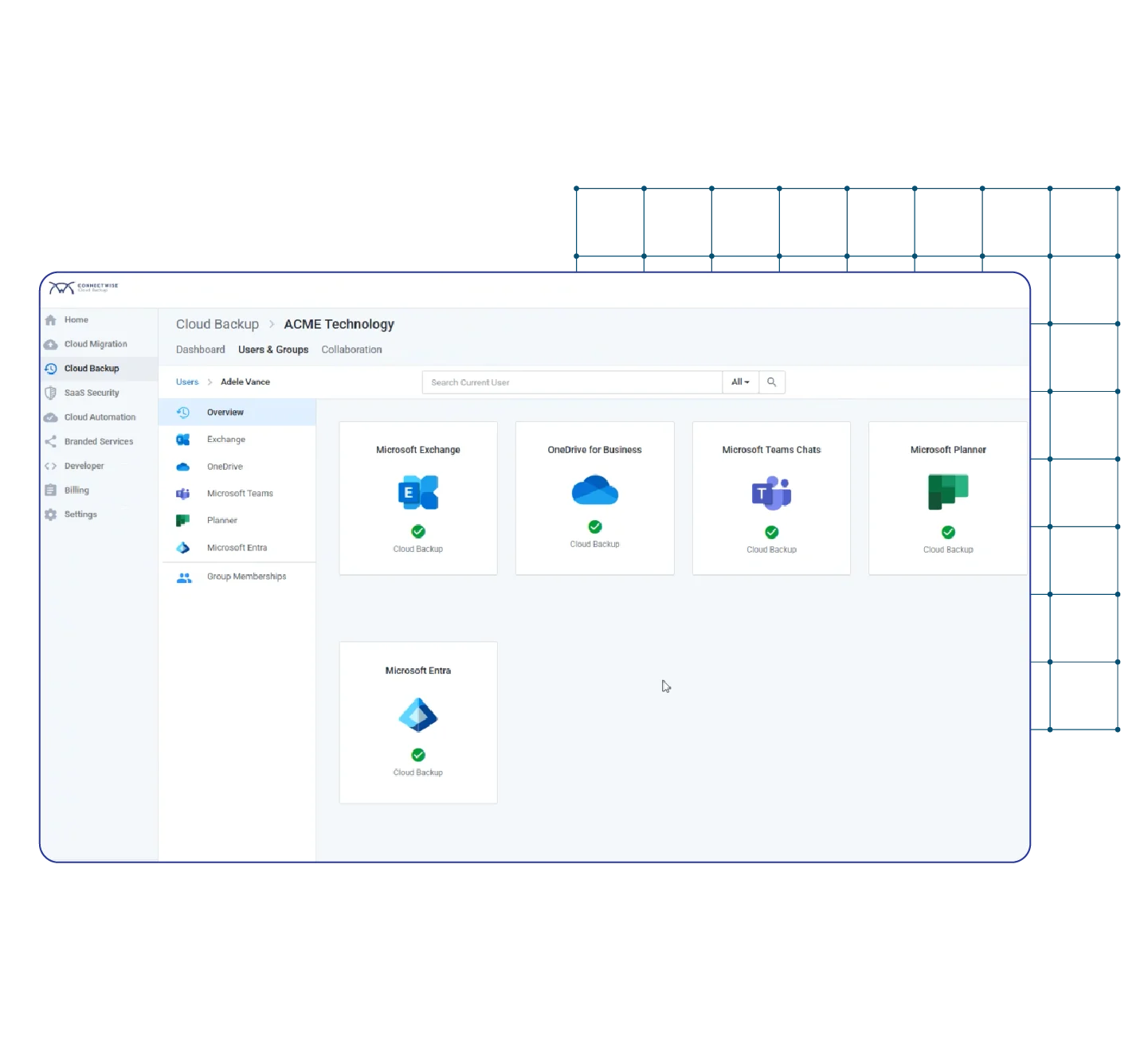This screenshot has height=1052, width=1148.
Task: Click the Microsoft Planner card title
Action: point(948,450)
